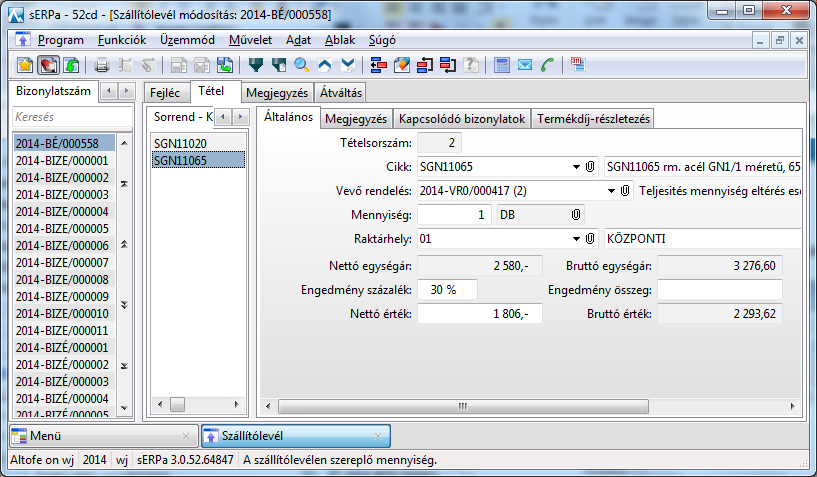Click the calculator icon in the toolbar

coord(502,66)
